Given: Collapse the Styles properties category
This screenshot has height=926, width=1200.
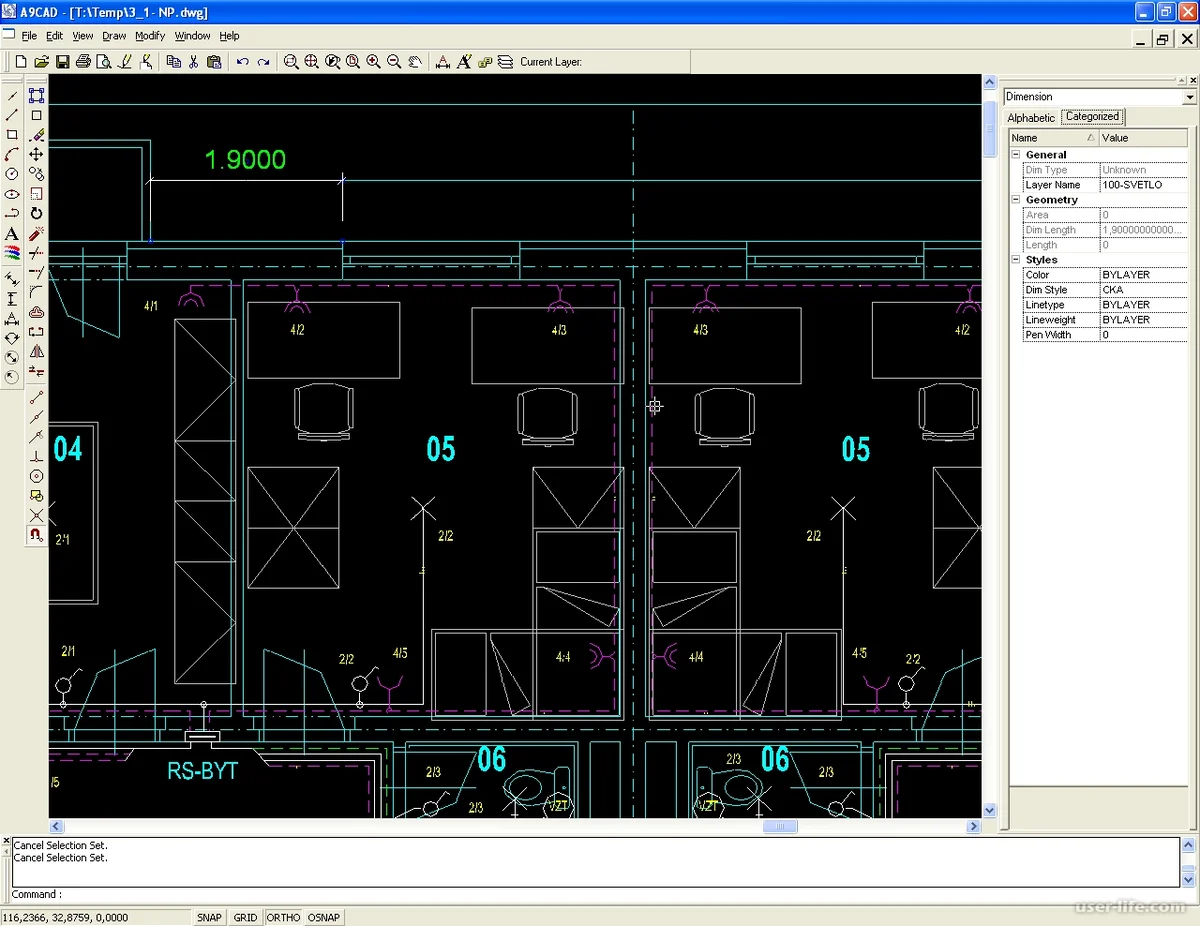Looking at the screenshot, I should coord(1016,260).
